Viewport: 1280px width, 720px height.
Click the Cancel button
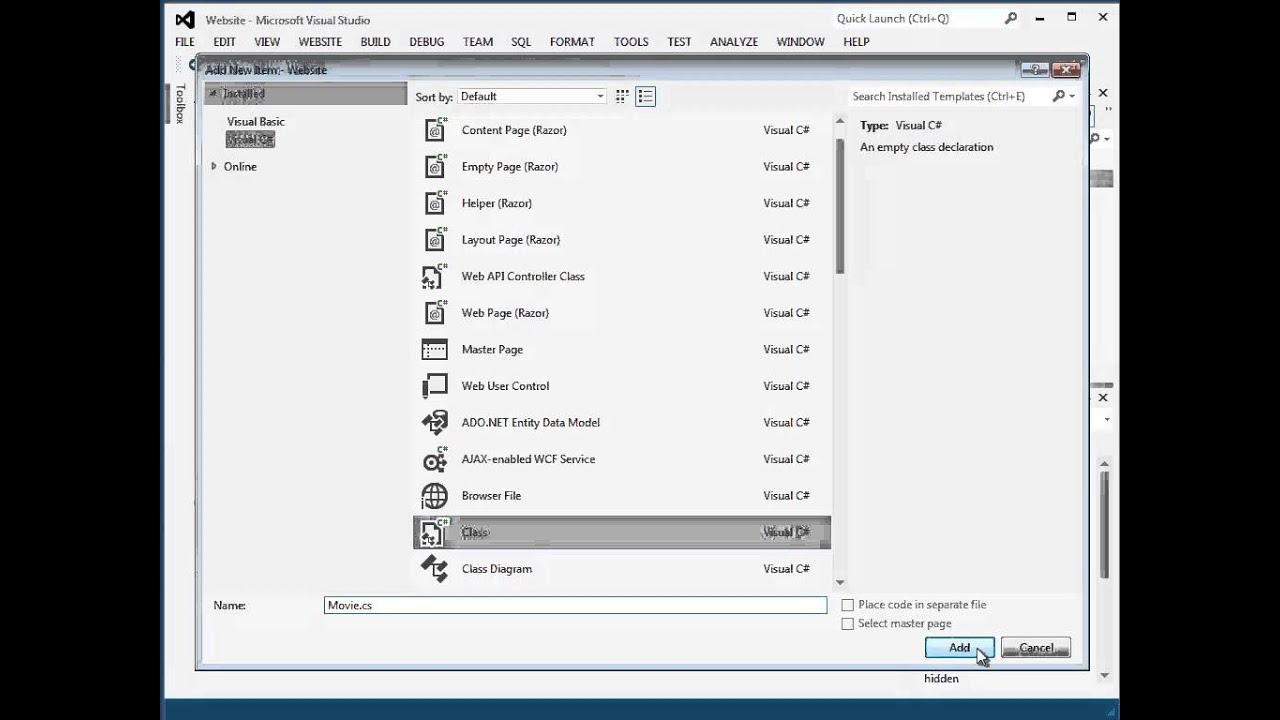[x=1036, y=648]
